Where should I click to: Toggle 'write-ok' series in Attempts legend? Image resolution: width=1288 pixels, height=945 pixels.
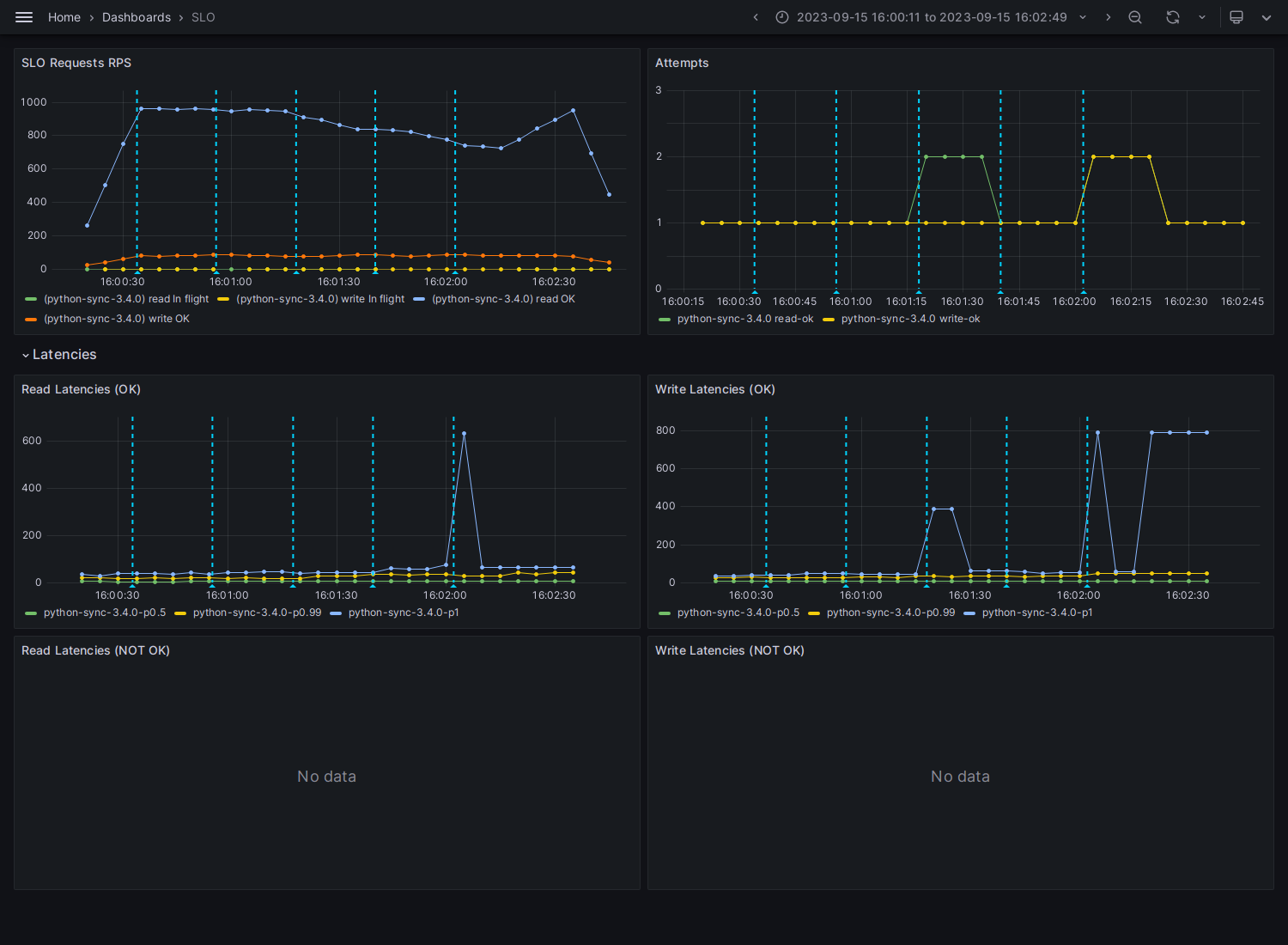[x=910, y=319]
